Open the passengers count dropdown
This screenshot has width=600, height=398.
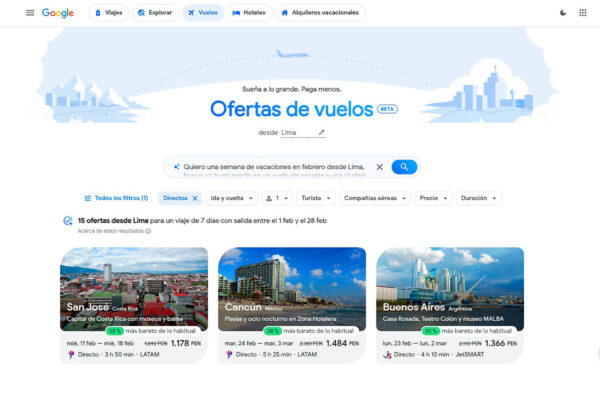[277, 198]
